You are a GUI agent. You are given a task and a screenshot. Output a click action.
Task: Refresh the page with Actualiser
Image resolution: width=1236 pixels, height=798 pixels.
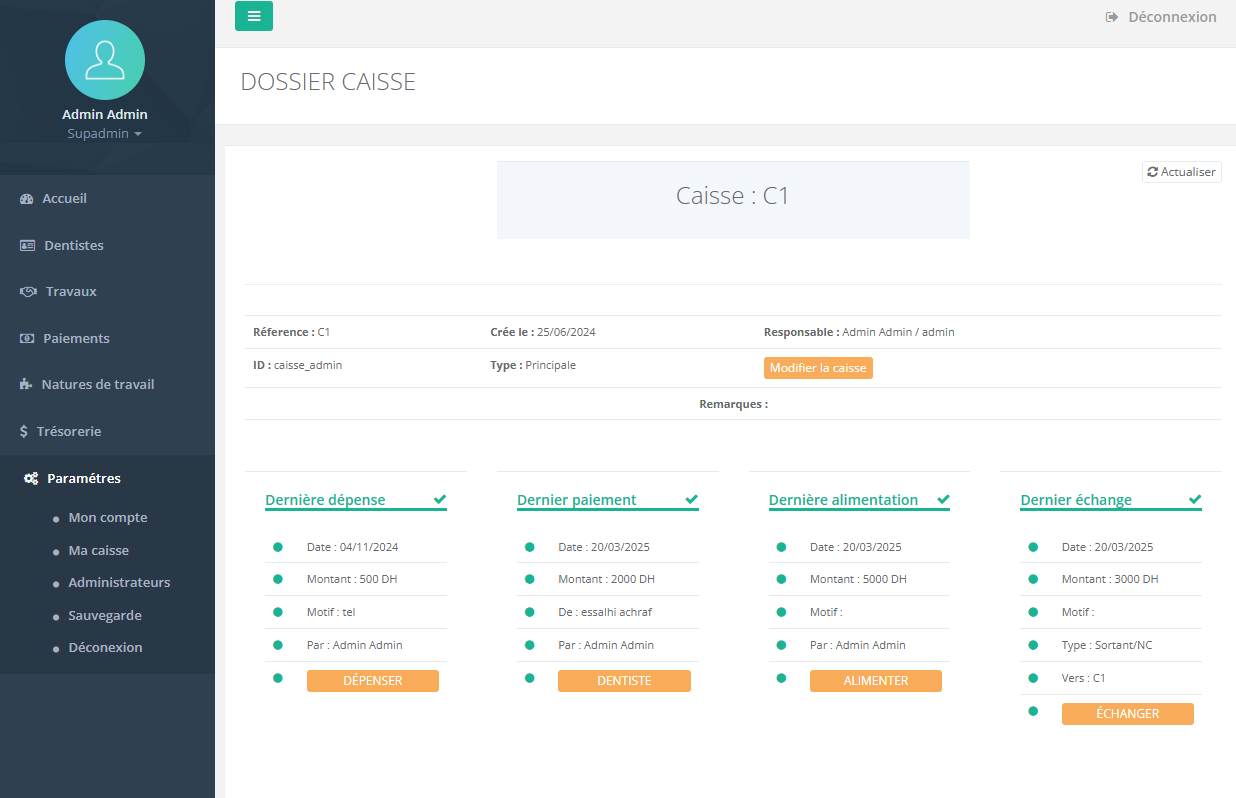pos(1181,172)
